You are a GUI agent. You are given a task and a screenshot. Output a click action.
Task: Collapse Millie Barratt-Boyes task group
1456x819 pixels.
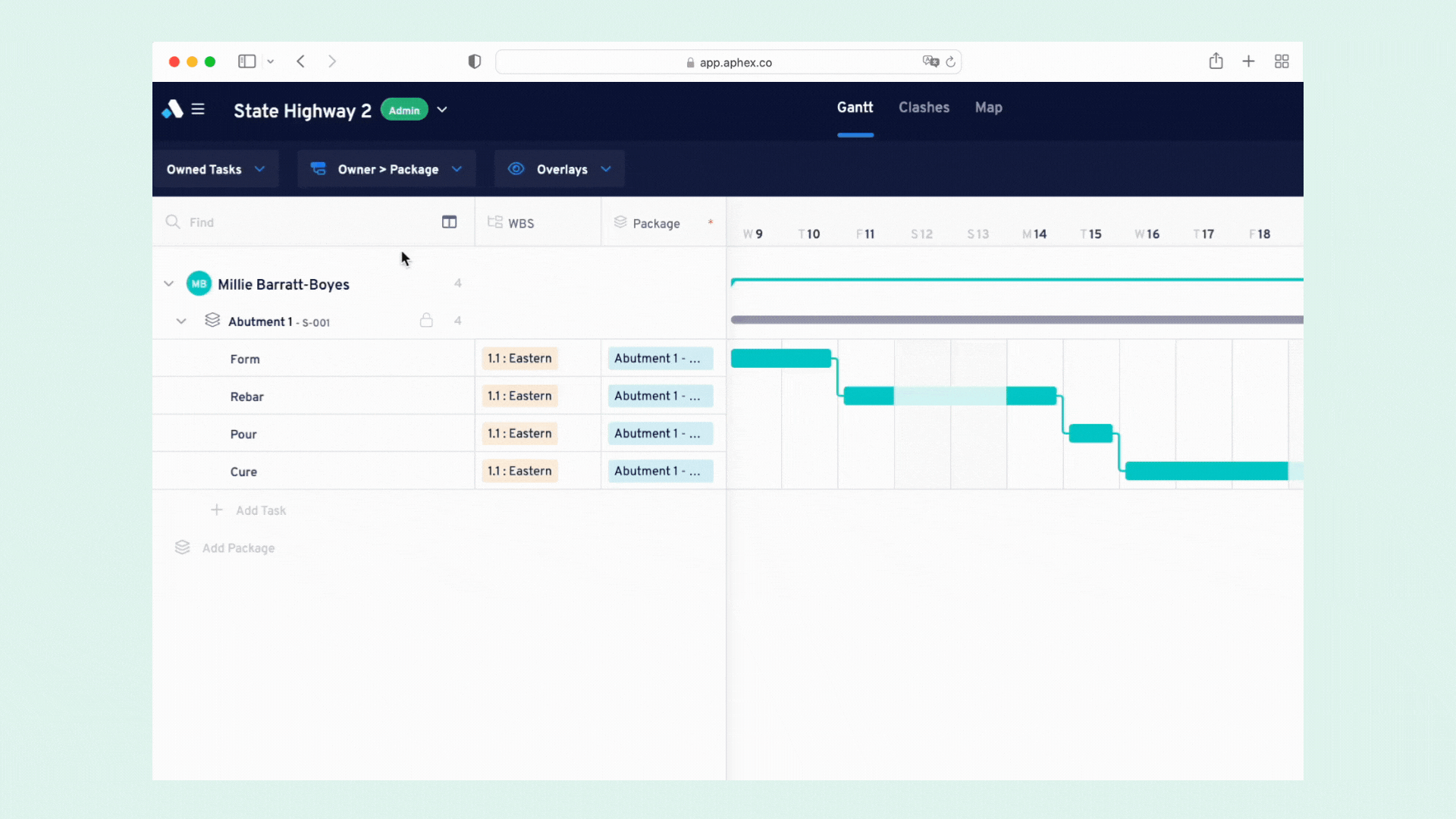click(x=168, y=284)
